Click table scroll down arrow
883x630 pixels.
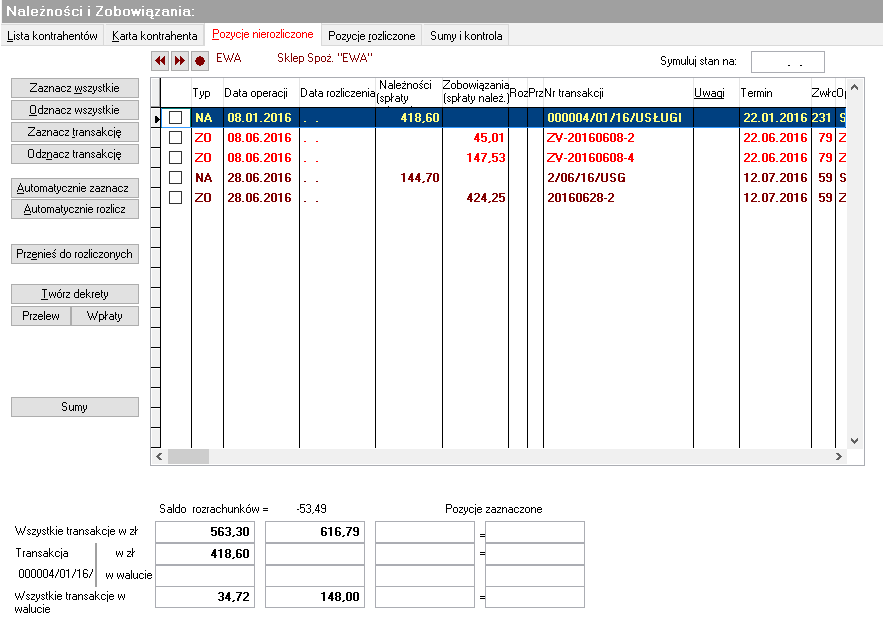click(854, 441)
